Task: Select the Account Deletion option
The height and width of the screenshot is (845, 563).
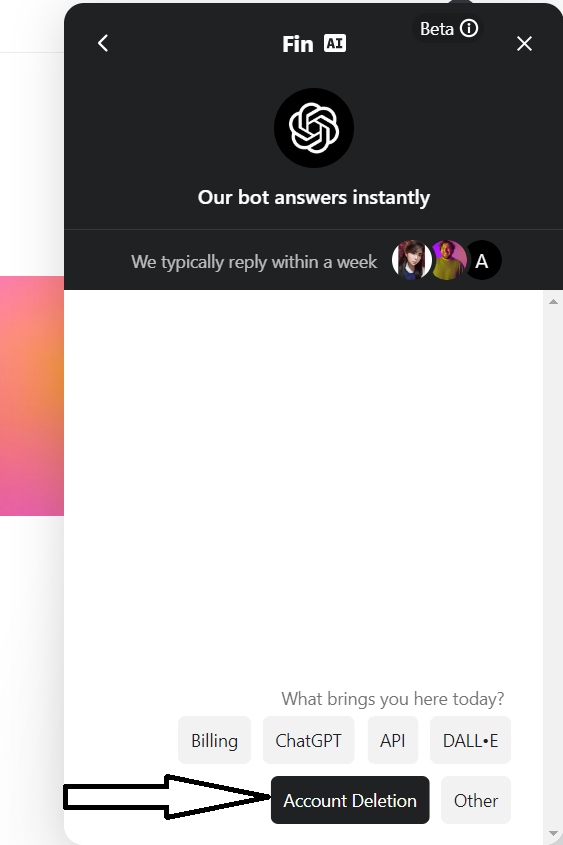Action: [350, 800]
